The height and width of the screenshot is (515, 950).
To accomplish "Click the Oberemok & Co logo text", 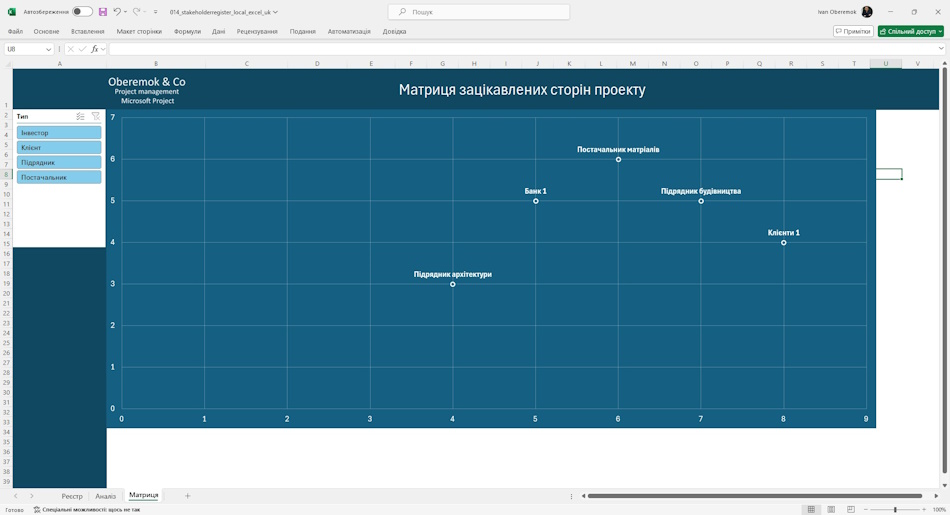I will [147, 82].
